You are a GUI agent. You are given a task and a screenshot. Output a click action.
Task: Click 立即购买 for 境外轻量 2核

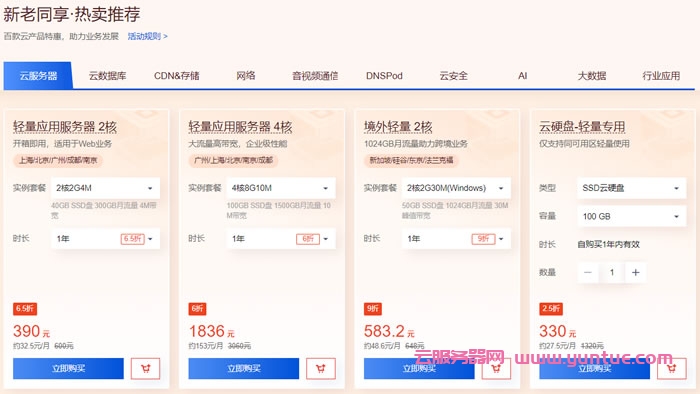[419, 369]
